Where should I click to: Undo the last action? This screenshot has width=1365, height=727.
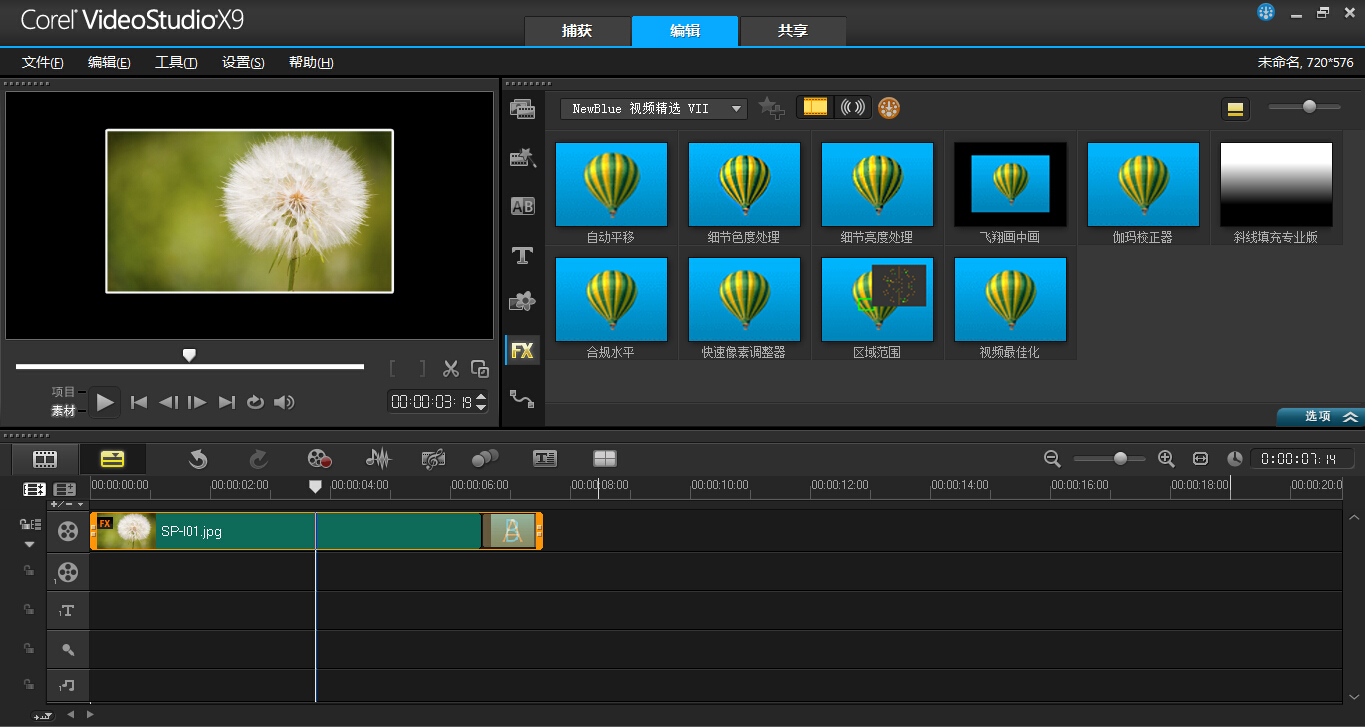(198, 459)
